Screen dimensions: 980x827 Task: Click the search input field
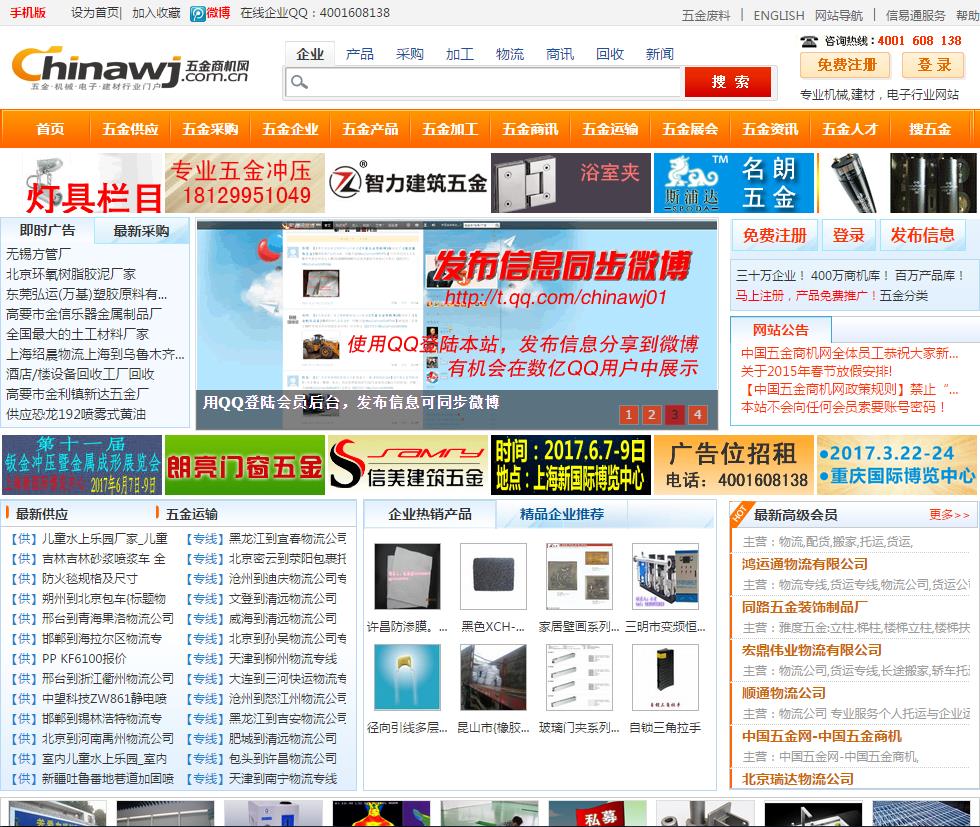click(483, 82)
